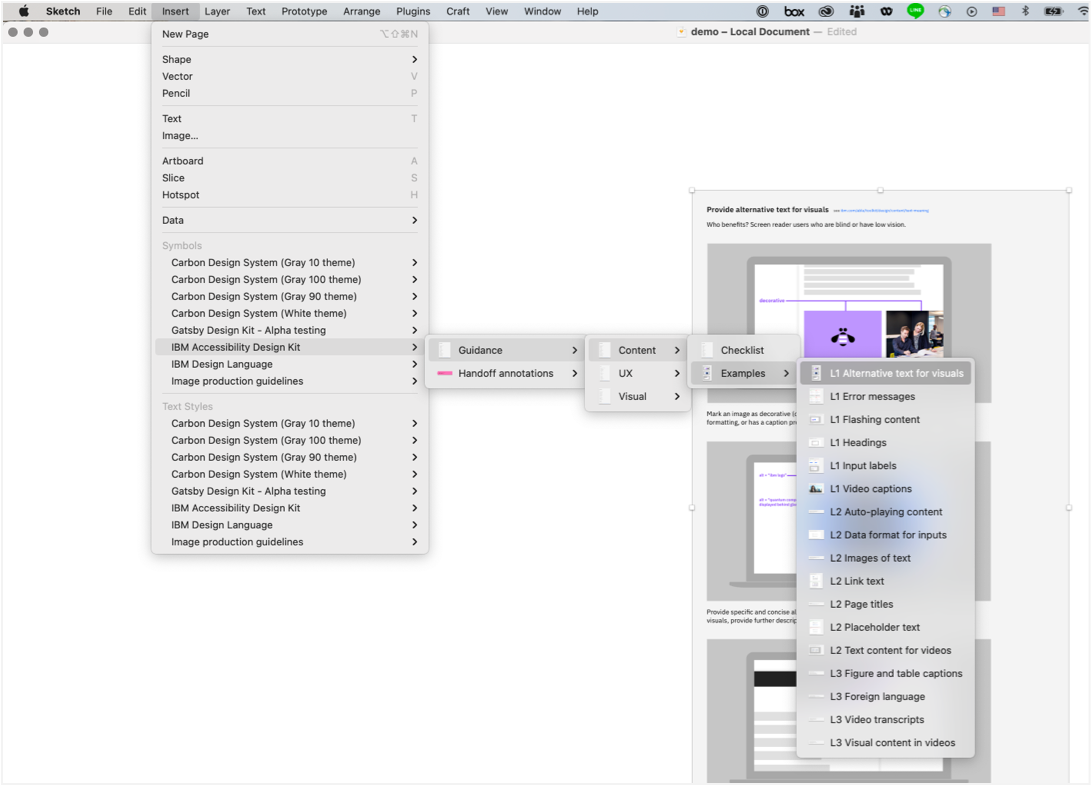Select Checklist in the Content submenu
Viewport: 1092px width, 786px height.
point(744,350)
